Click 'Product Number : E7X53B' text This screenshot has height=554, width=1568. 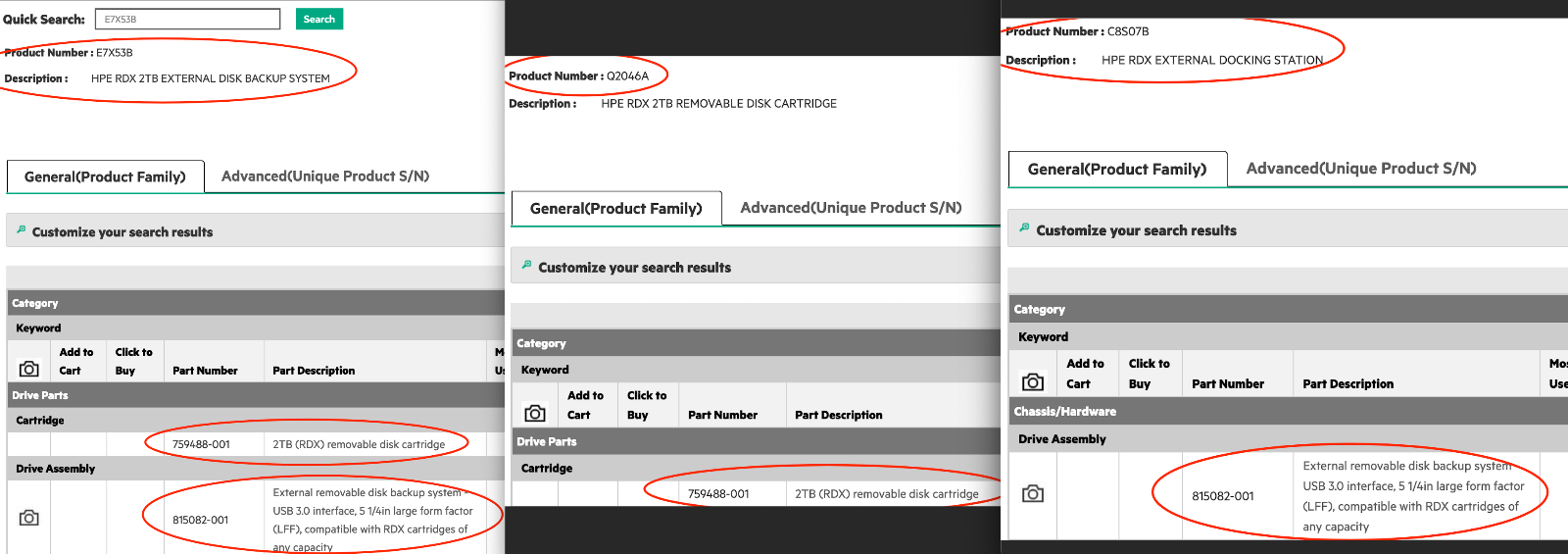point(69,53)
